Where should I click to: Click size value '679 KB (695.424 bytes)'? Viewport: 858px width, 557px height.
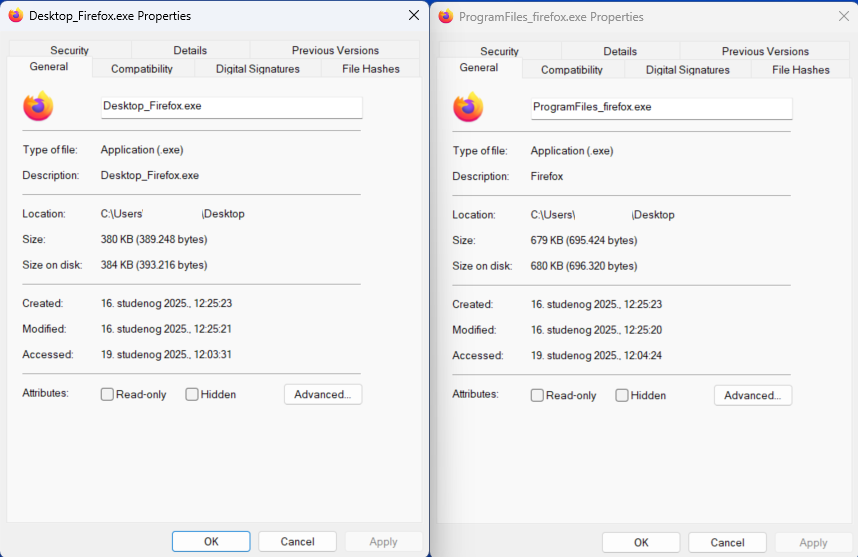(x=584, y=241)
